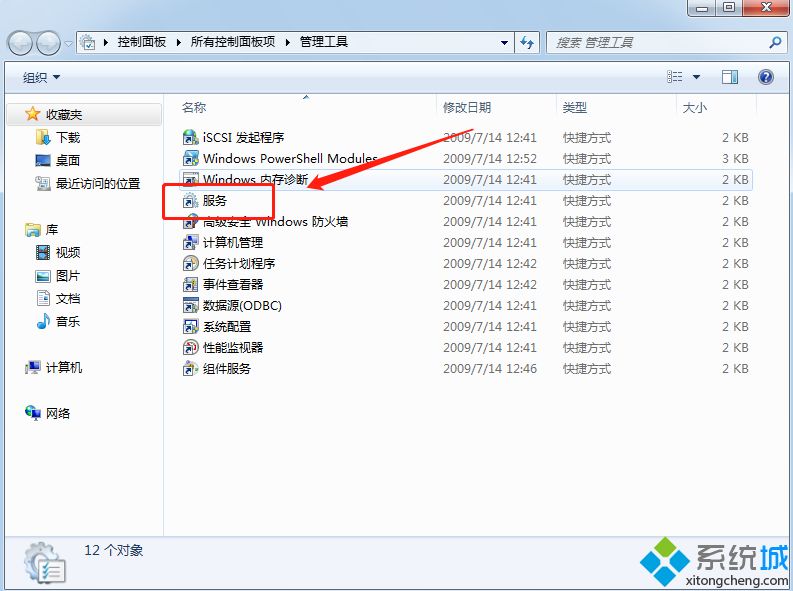Expand arrow after 所有控制面板项 breadcrumb

tap(288, 42)
